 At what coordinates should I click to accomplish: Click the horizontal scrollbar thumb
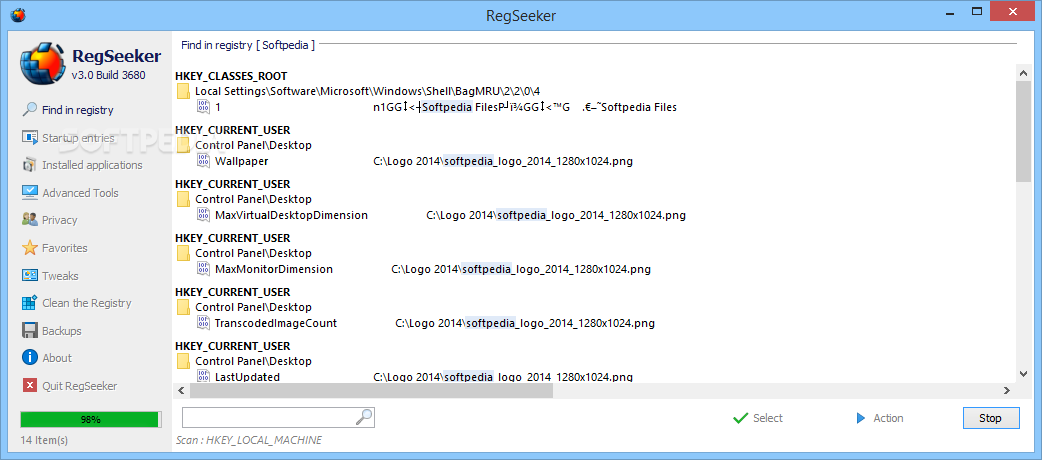(x=371, y=391)
